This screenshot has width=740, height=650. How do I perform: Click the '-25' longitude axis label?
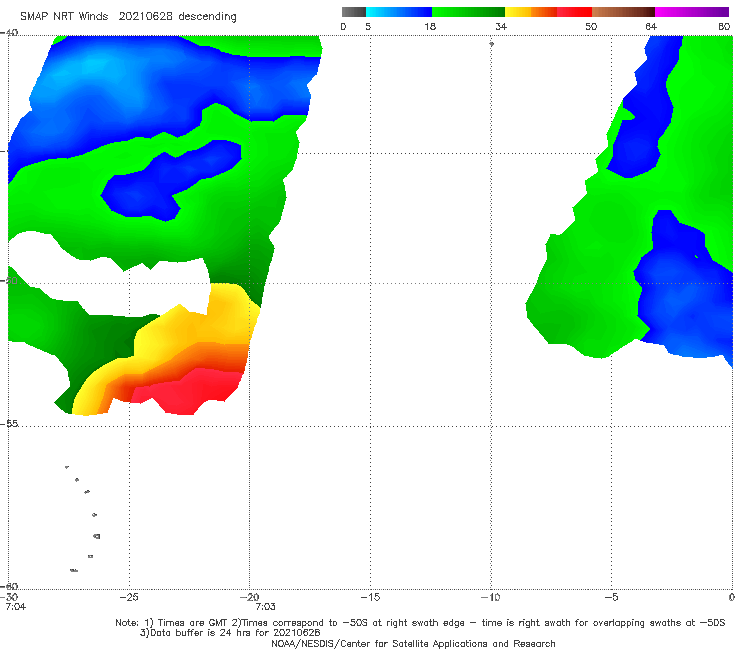(129, 597)
